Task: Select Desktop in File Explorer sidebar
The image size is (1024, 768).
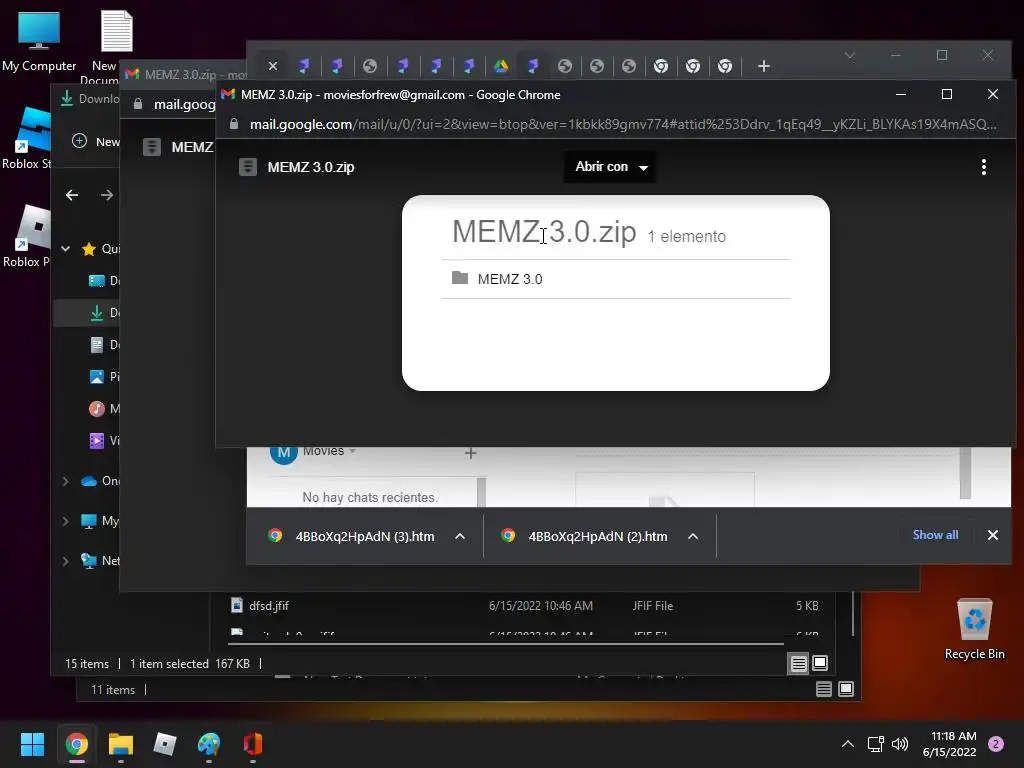Action: tap(103, 281)
